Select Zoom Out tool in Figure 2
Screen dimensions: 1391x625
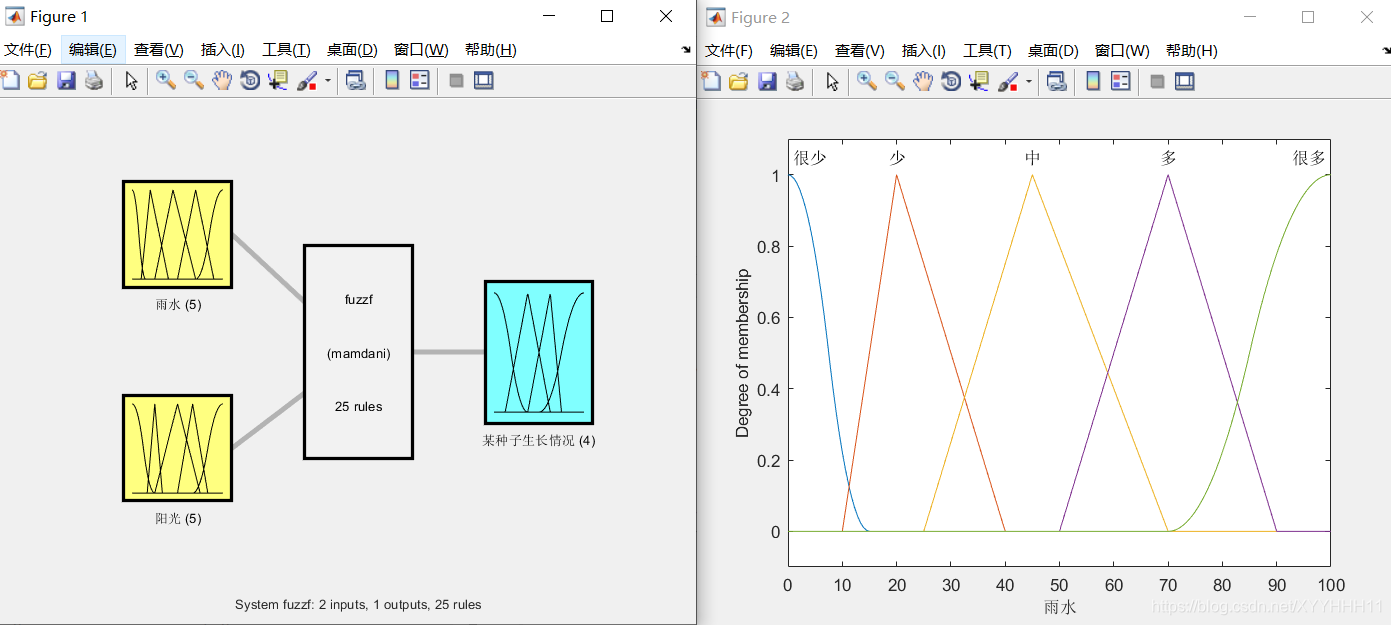pos(895,81)
